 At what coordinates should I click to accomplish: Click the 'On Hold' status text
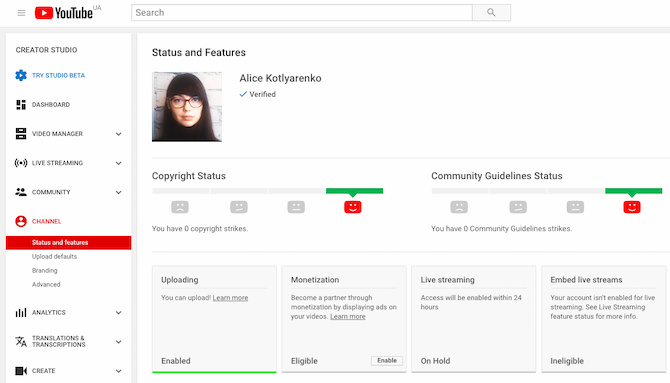click(x=435, y=361)
